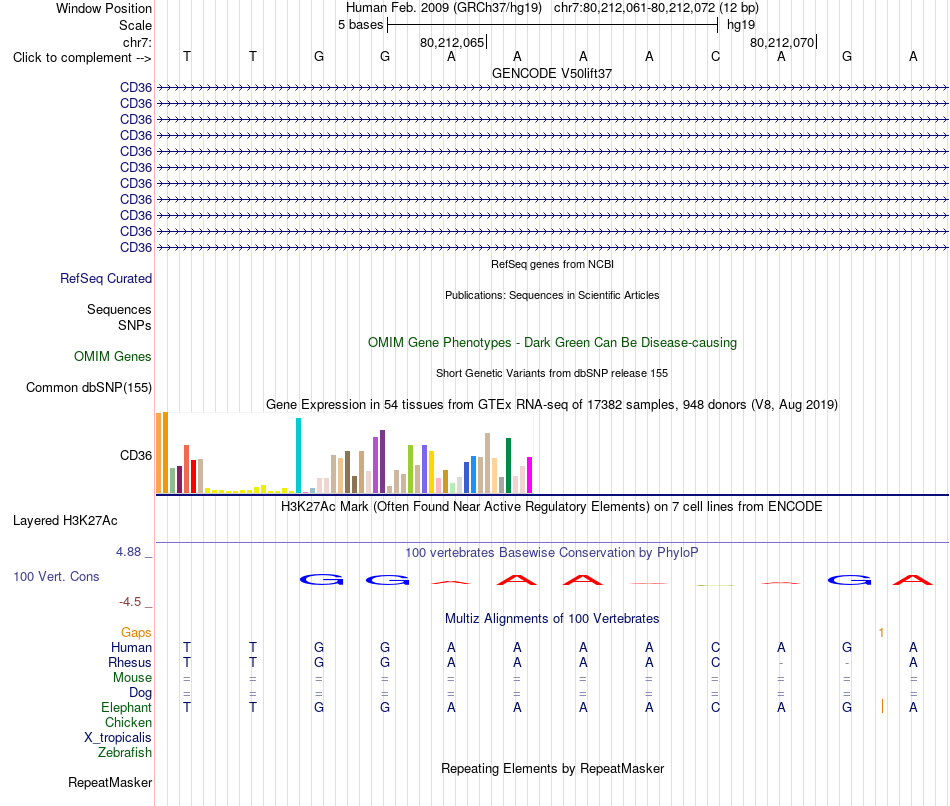This screenshot has width=950, height=806.
Task: Click the orange insertion bar in Elephant row
Action: [882, 706]
